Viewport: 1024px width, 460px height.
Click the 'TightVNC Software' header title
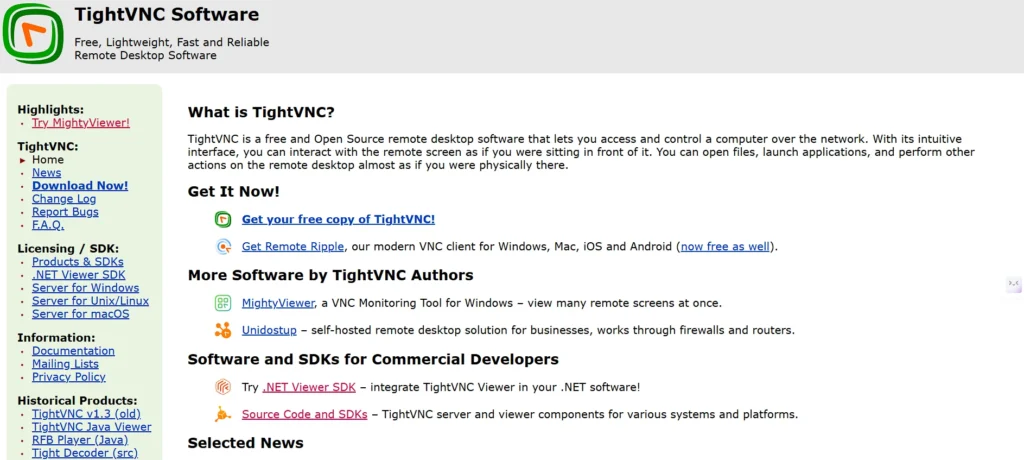click(x=167, y=14)
